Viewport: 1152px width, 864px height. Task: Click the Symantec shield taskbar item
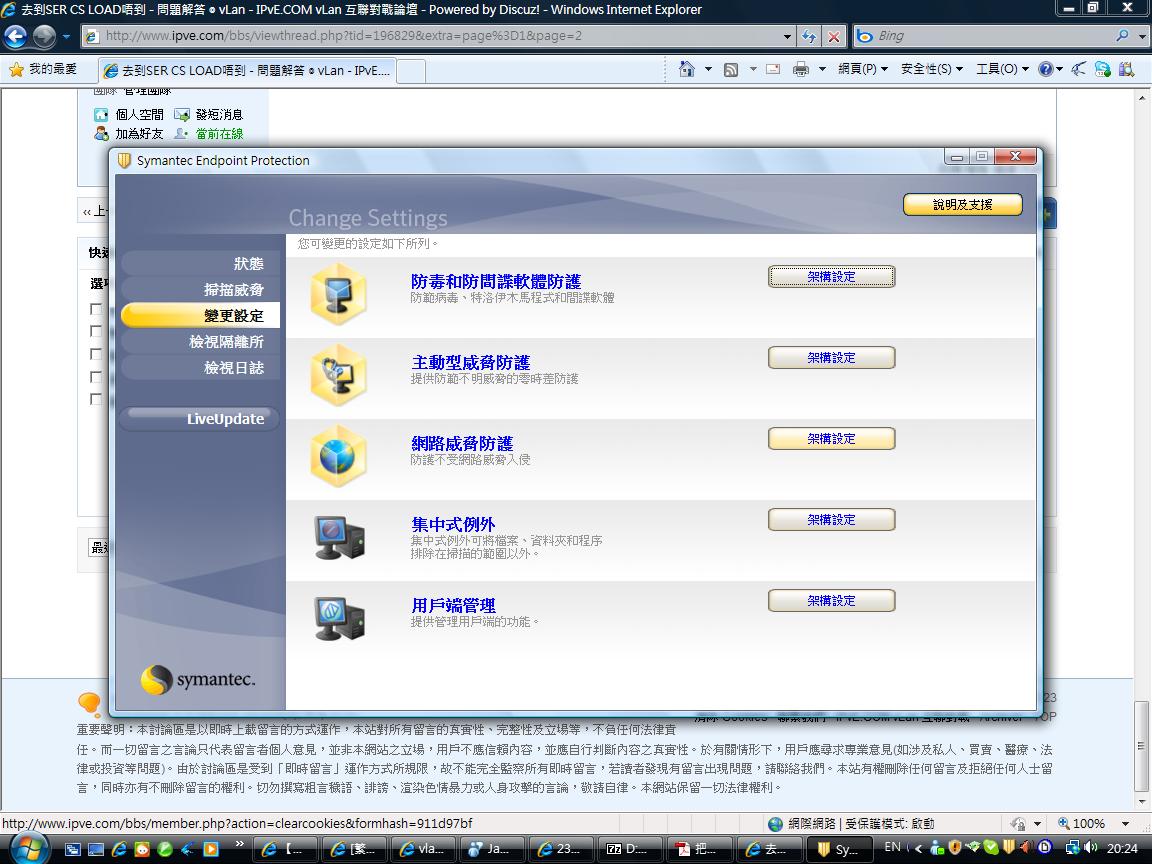[x=838, y=849]
